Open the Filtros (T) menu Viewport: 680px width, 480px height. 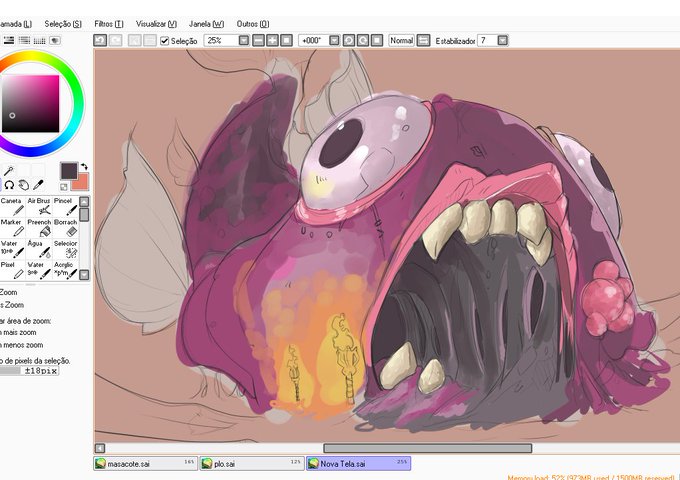(x=109, y=24)
